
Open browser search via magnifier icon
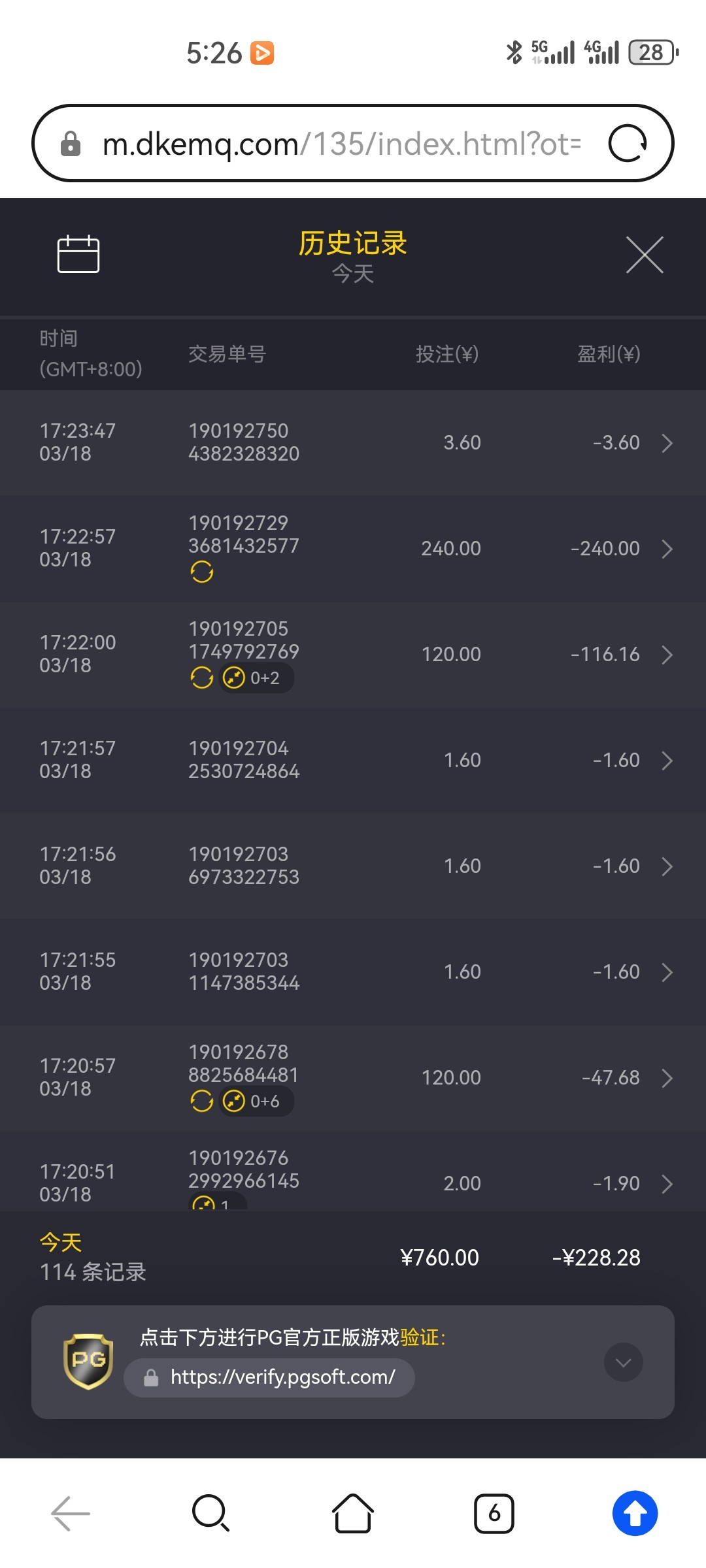(x=210, y=1513)
